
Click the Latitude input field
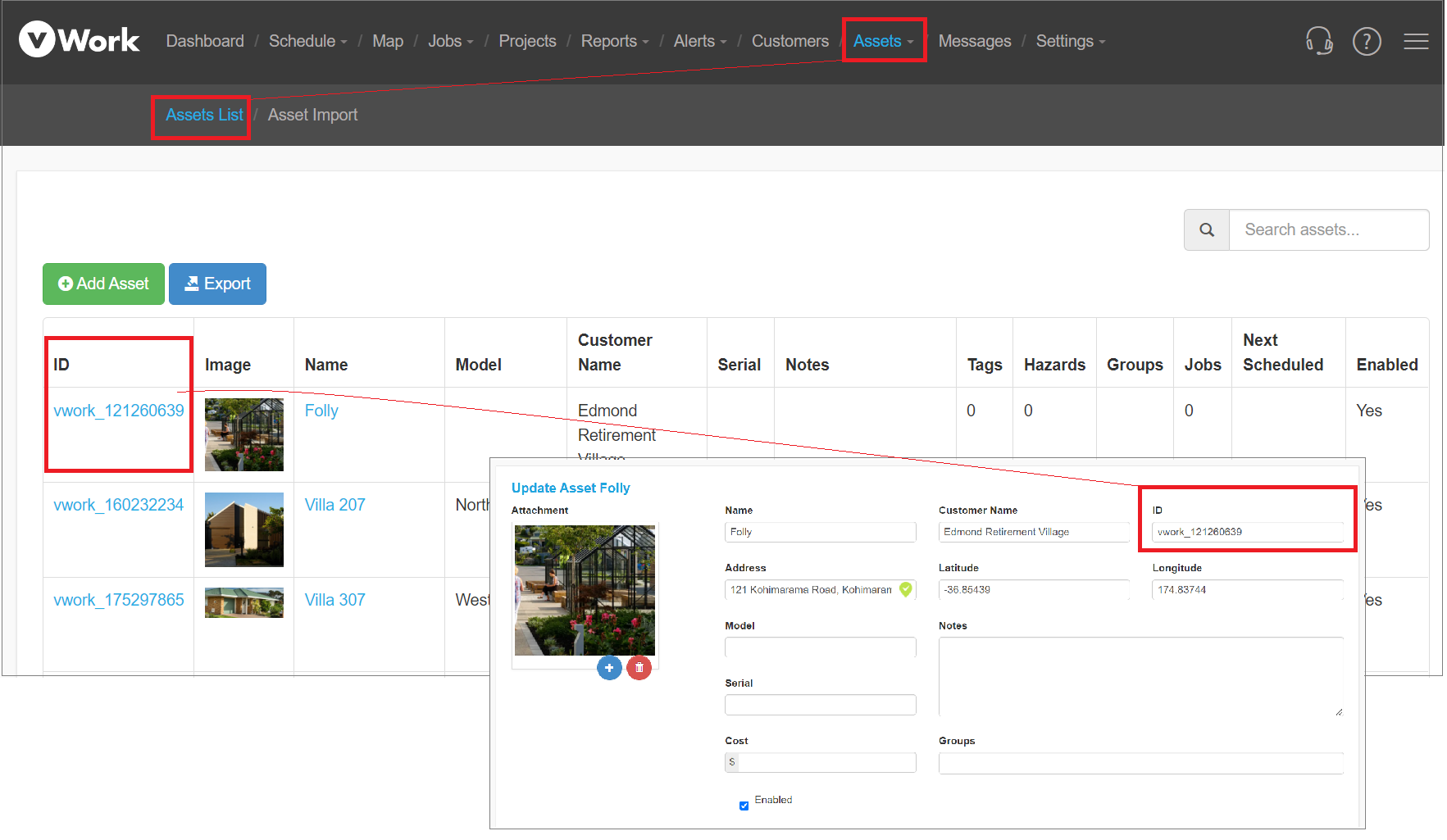click(x=1034, y=589)
